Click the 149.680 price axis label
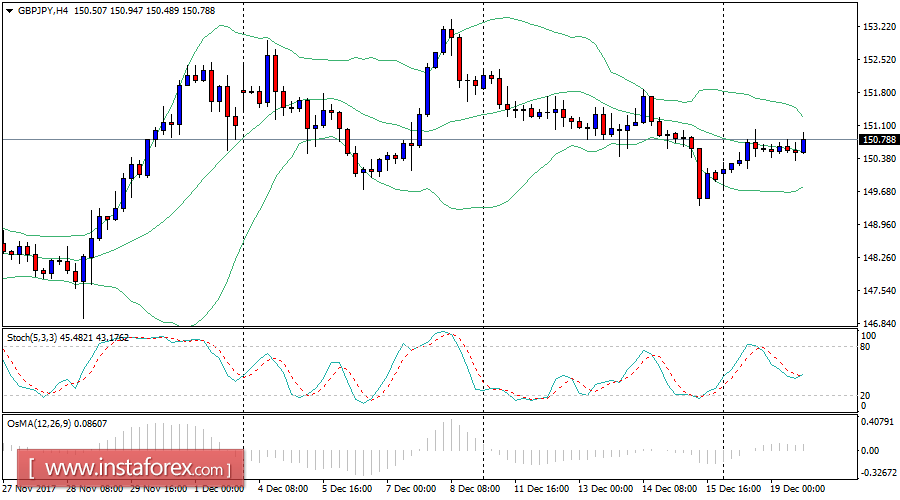 tap(879, 192)
